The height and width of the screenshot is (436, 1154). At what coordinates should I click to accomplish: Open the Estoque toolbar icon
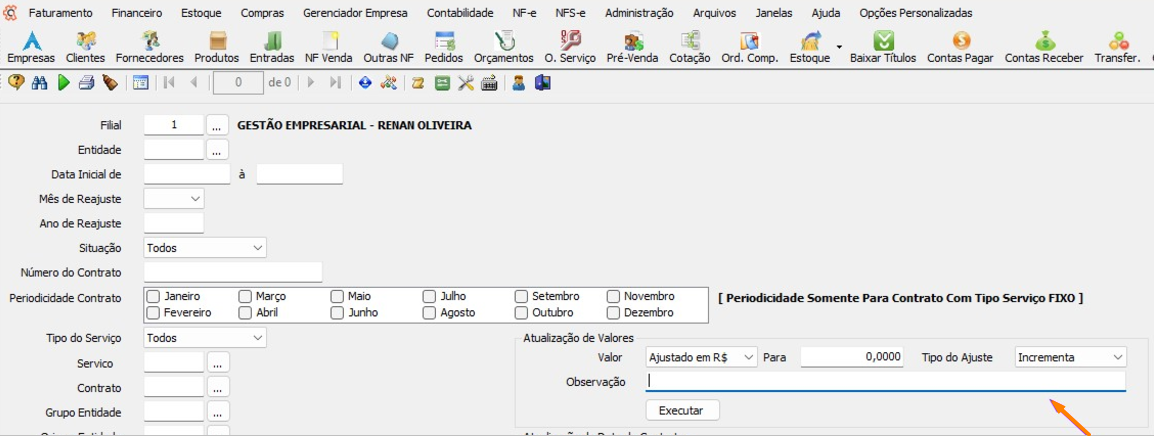pos(810,47)
